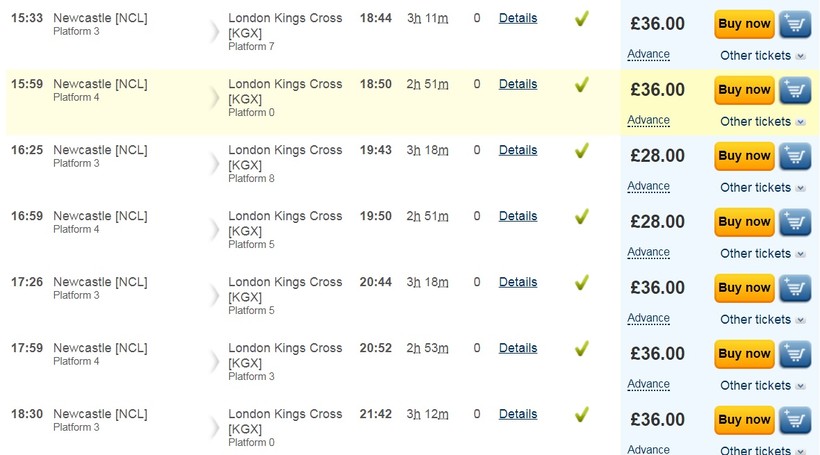Buy now the 15:59 £36.00 ticket
This screenshot has height=455, width=820.
click(x=744, y=90)
